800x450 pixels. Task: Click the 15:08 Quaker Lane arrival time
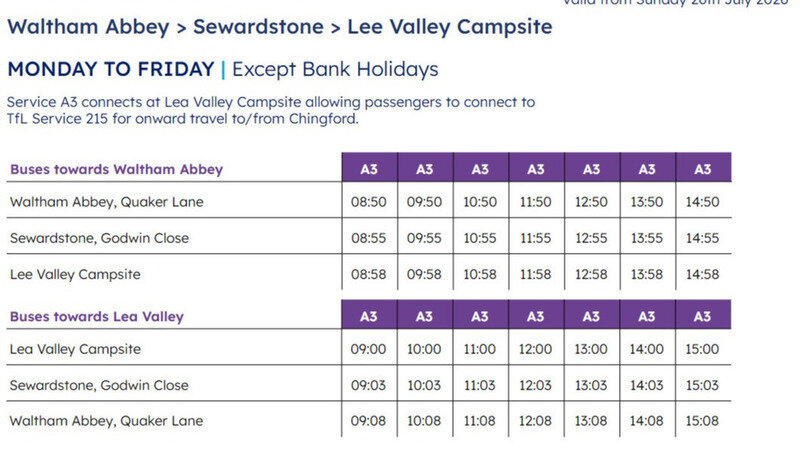pos(702,421)
